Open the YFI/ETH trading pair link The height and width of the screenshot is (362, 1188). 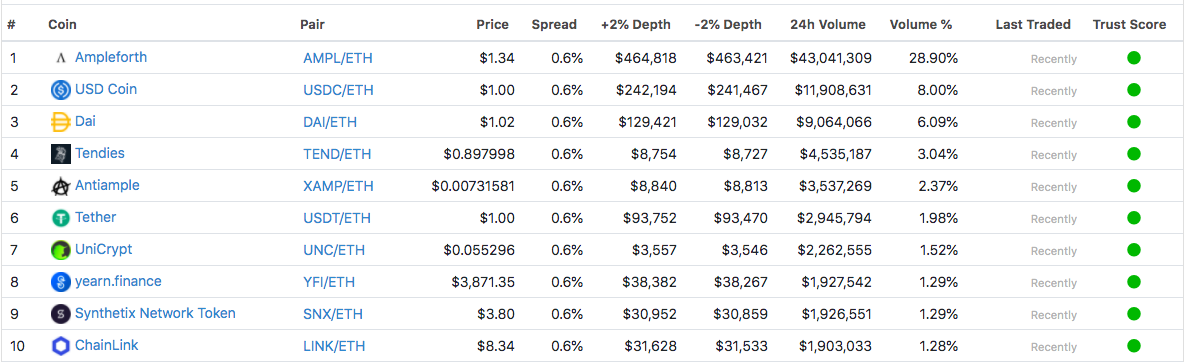329,282
